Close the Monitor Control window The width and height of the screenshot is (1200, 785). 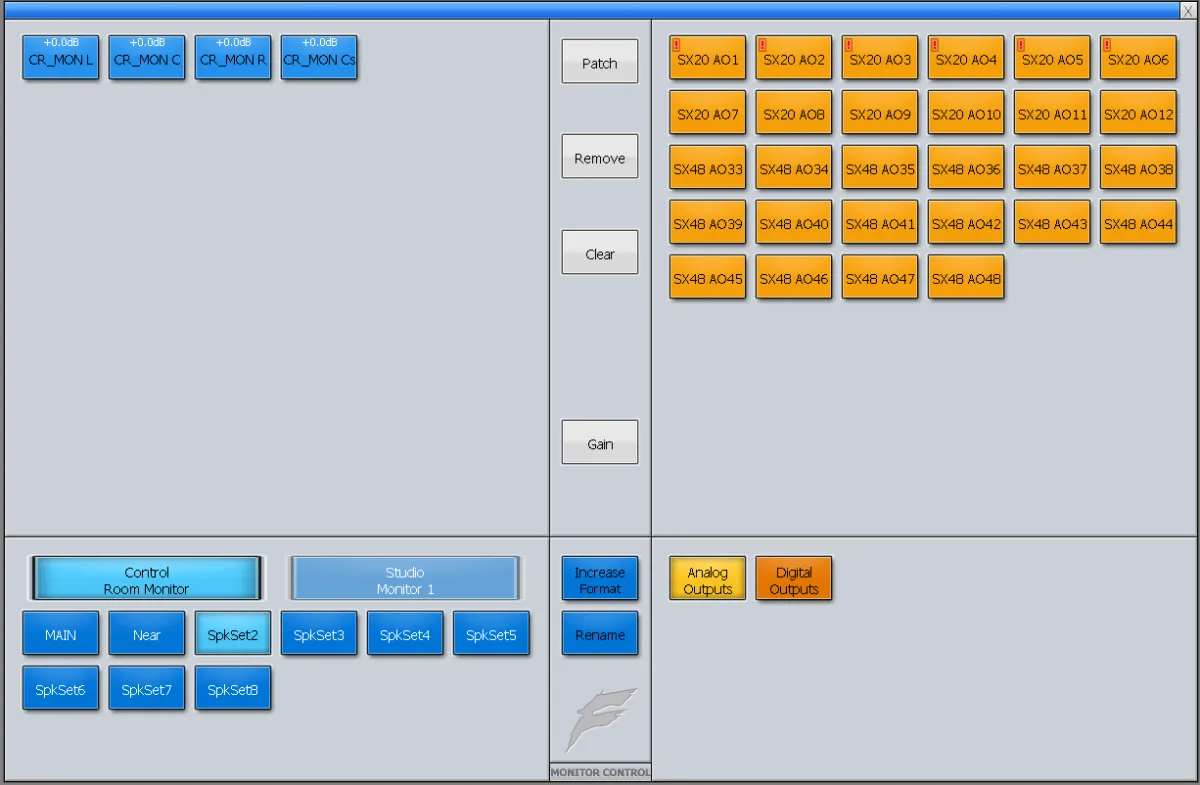[1187, 10]
